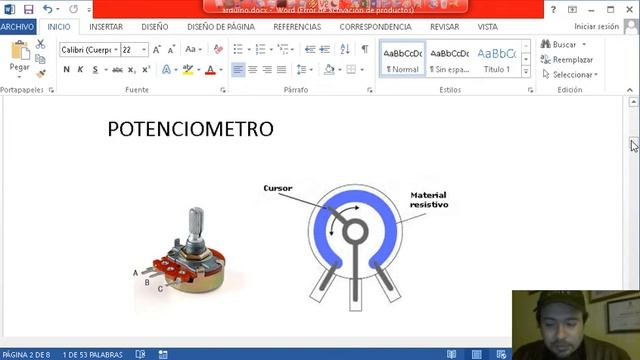The width and height of the screenshot is (640, 360).
Task: Increase paragraph indent
Action: (x=325, y=49)
